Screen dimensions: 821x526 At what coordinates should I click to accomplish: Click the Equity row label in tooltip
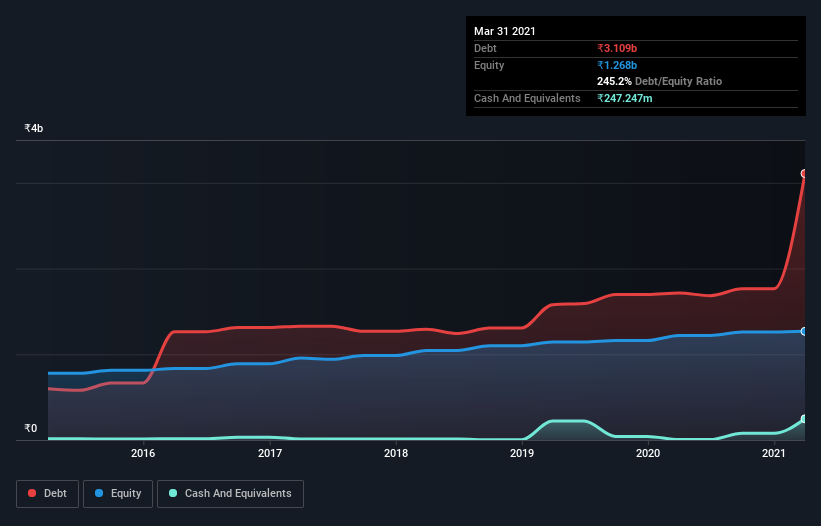[489, 65]
